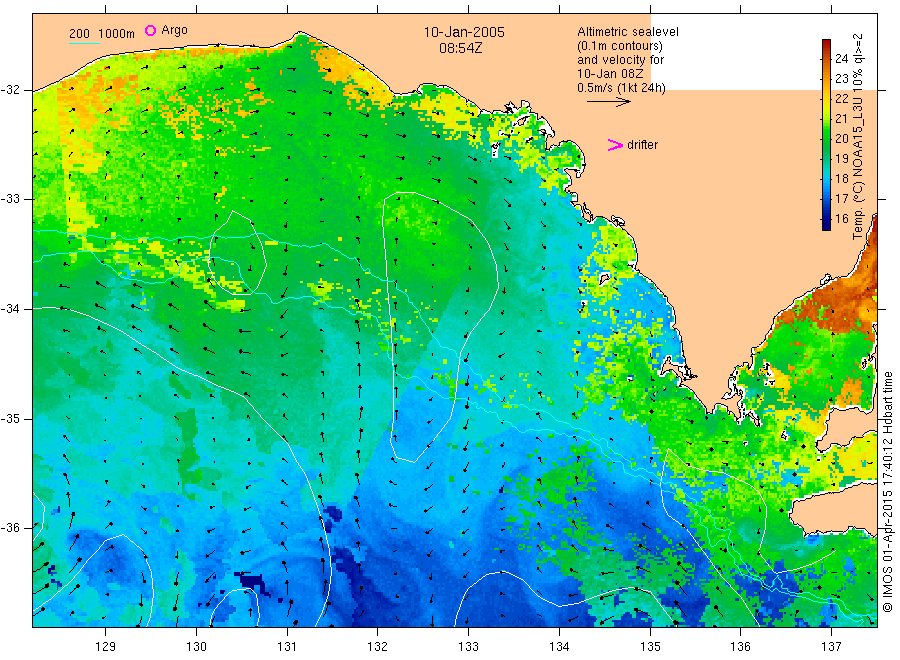Image resolution: width=900 pixels, height=660 pixels.
Task: Click the longitude label 137
Action: pos(831,647)
